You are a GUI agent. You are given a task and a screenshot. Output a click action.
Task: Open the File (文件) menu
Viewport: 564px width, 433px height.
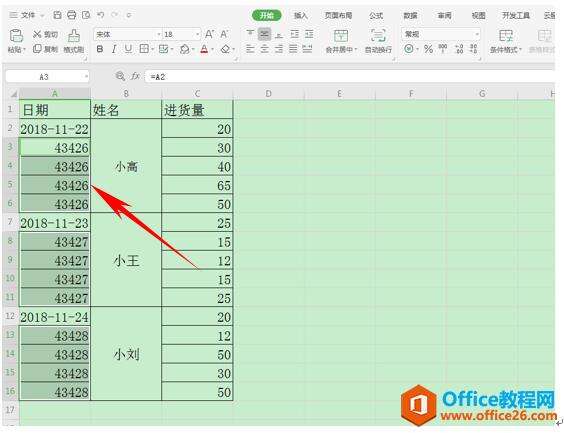pyautogui.click(x=27, y=15)
